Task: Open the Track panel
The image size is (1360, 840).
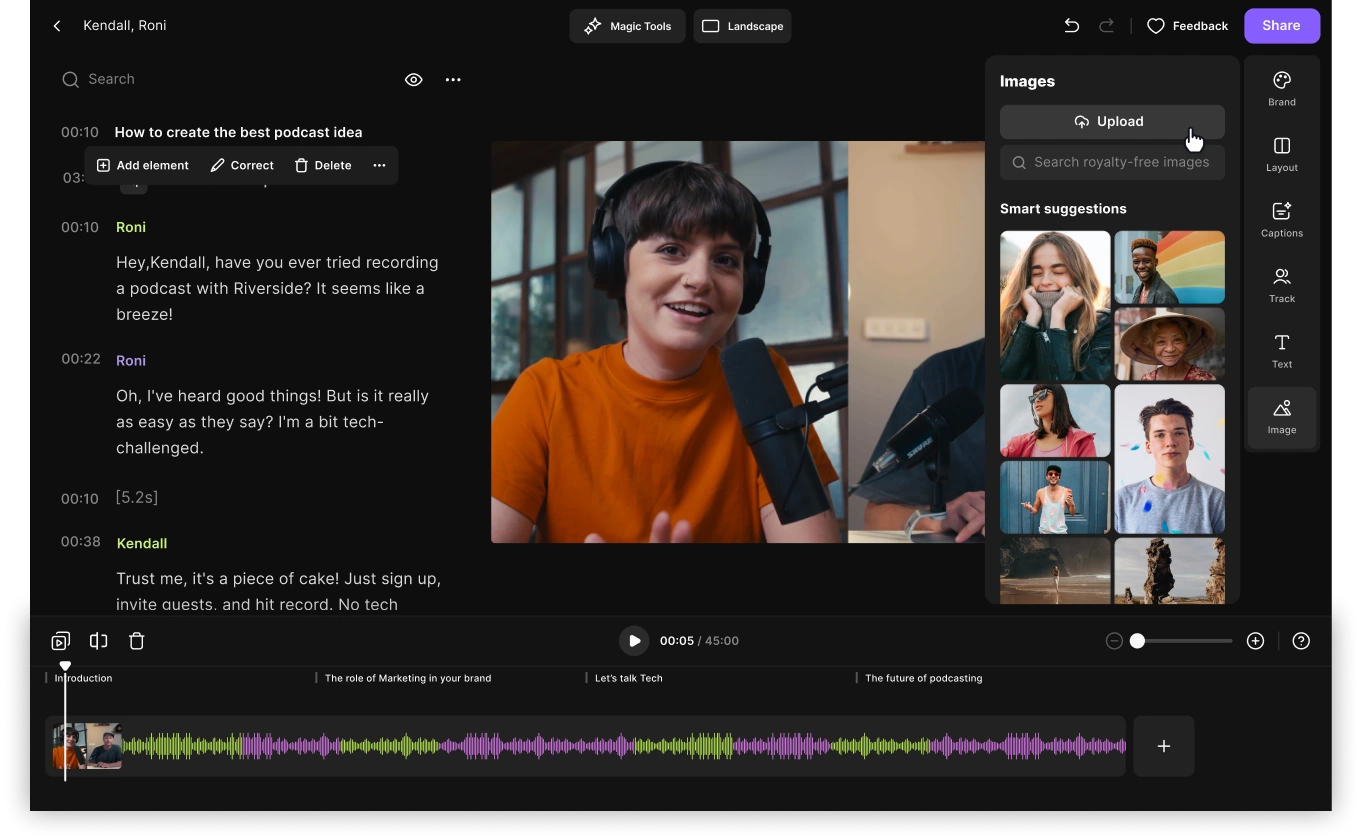Action: [x=1281, y=285]
